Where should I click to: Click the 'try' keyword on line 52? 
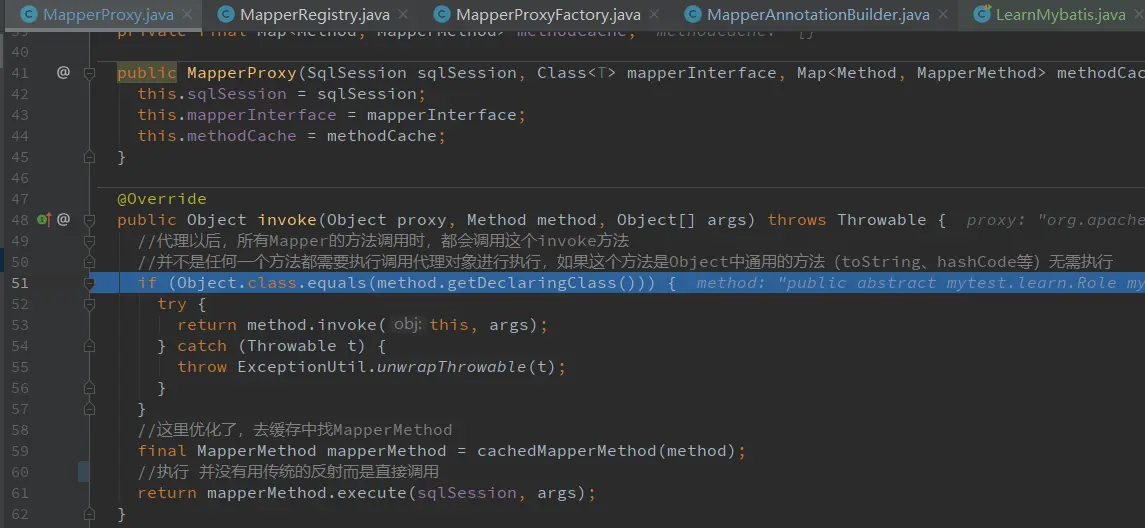coord(172,304)
